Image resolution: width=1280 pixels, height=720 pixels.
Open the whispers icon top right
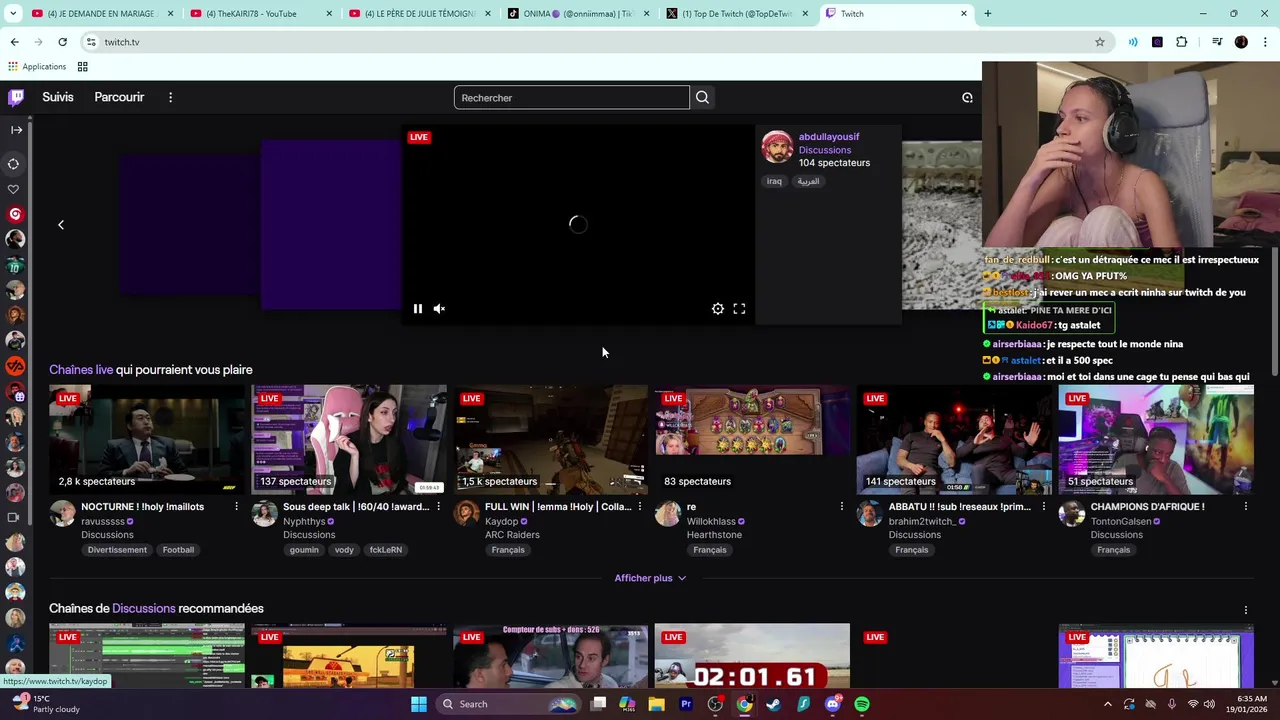(x=967, y=97)
